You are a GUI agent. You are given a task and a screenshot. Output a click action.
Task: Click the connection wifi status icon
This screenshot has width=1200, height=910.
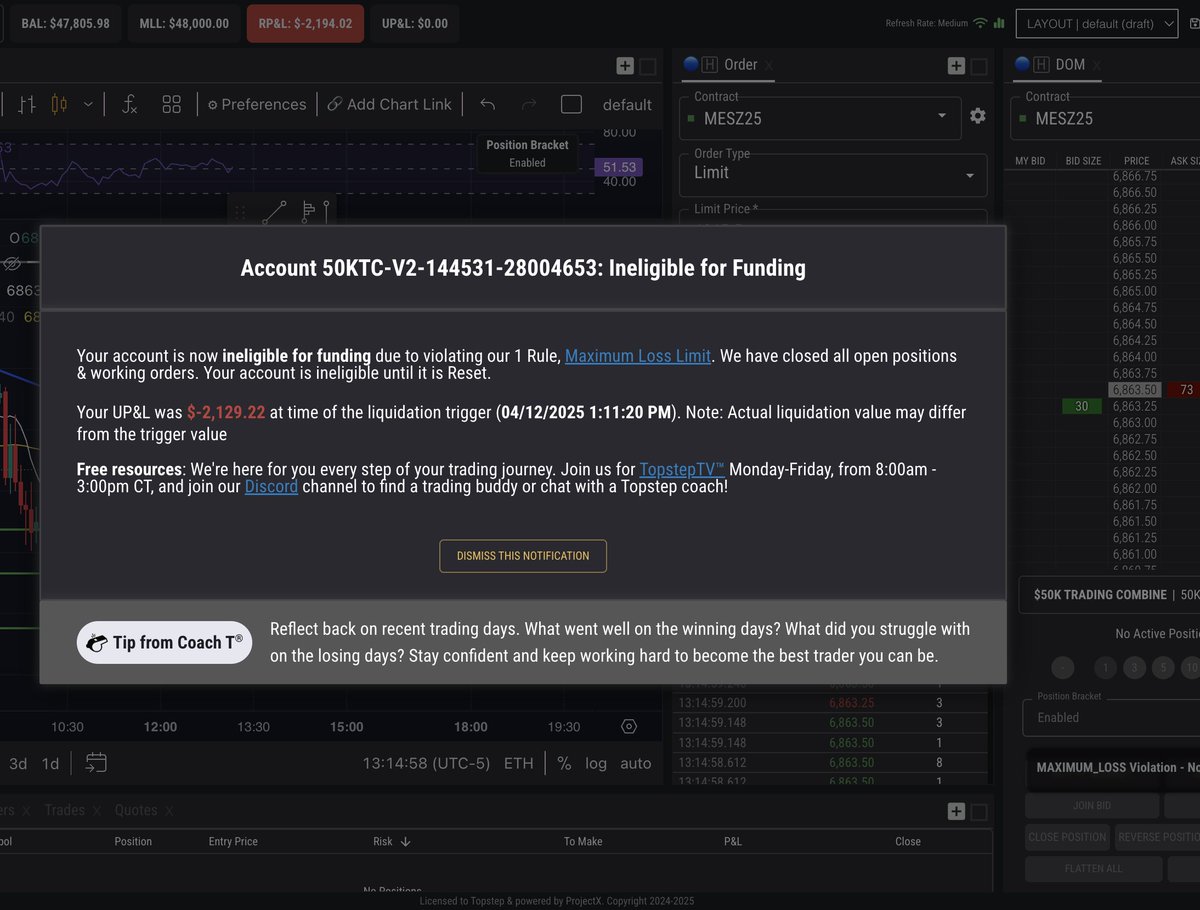coord(980,23)
